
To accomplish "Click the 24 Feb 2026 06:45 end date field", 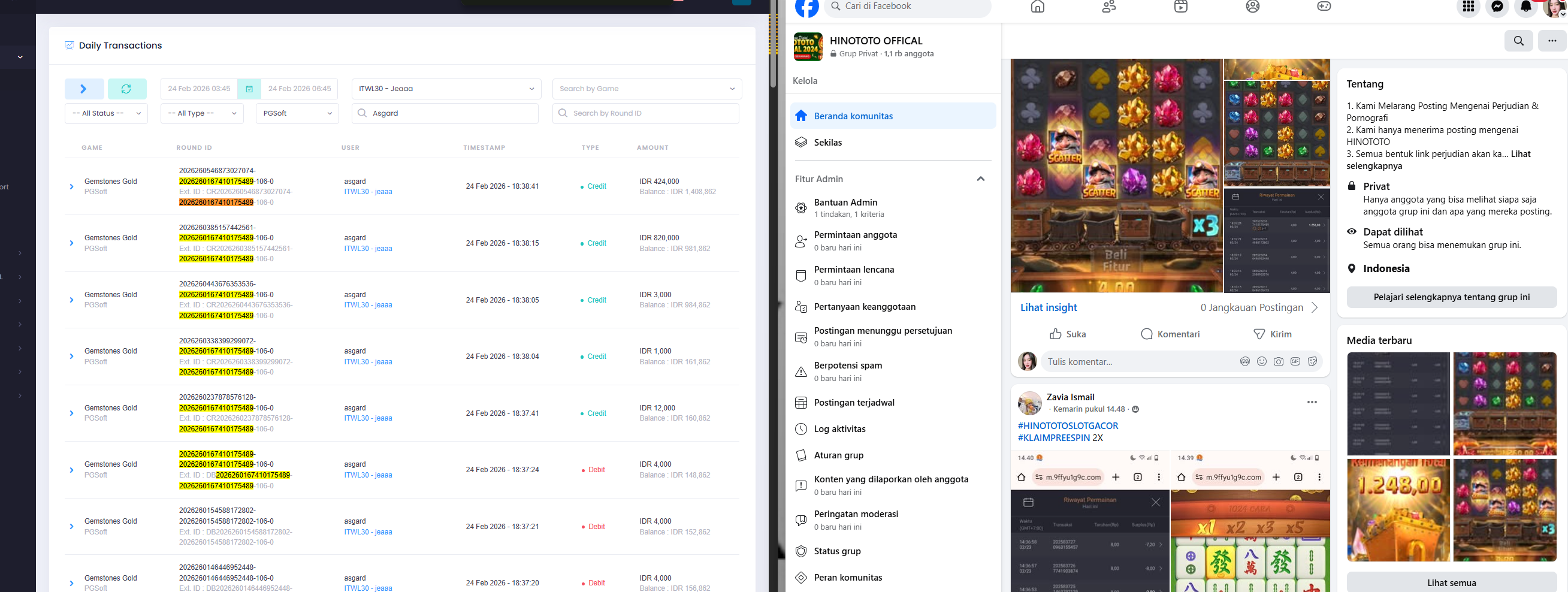I will (300, 89).
